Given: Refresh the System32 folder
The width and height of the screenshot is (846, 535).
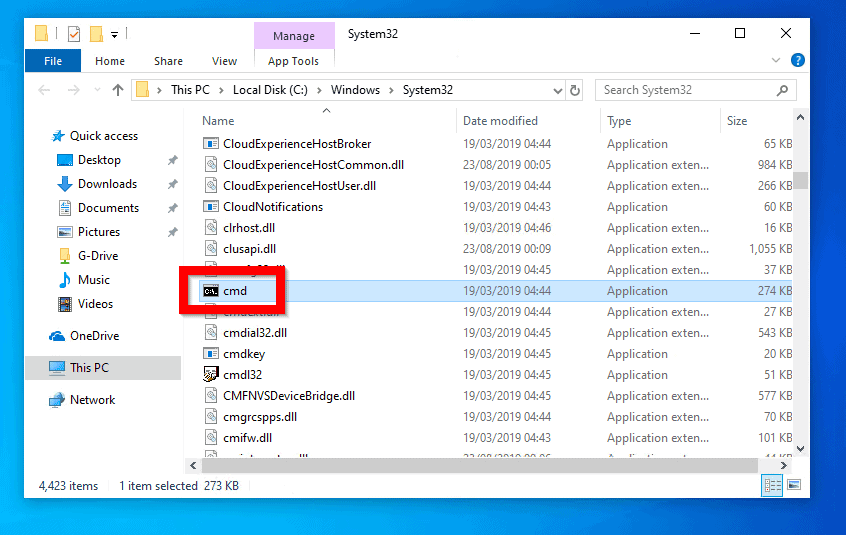Looking at the screenshot, I should point(575,91).
